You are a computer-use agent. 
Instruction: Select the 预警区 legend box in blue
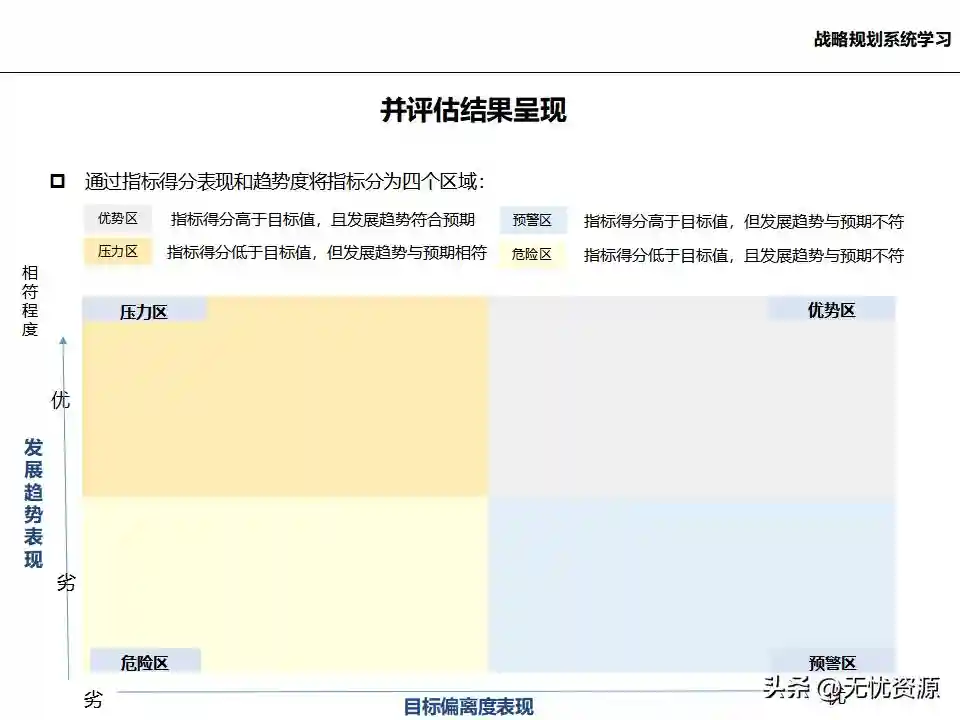pyautogui.click(x=532, y=221)
